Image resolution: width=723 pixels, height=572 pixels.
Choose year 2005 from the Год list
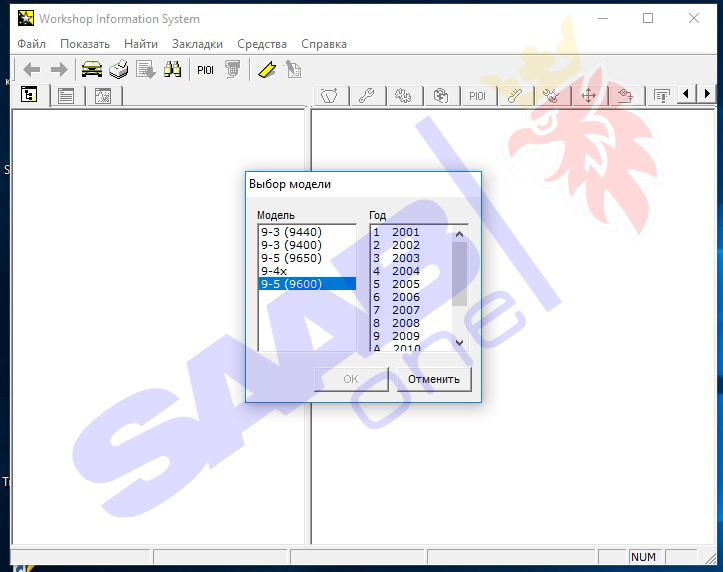[x=406, y=284]
